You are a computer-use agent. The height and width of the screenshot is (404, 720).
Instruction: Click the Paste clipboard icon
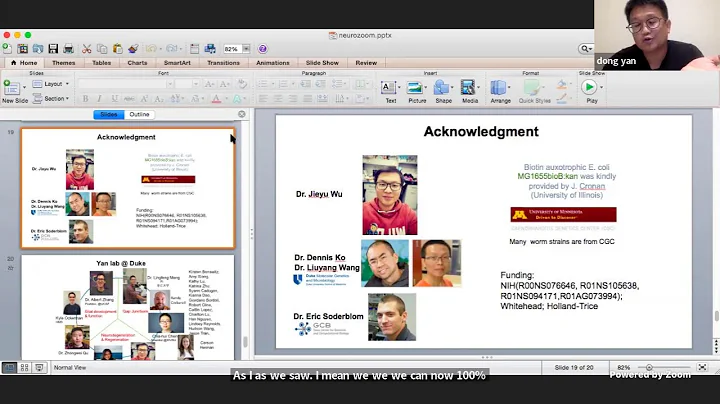pyautogui.click(x=118, y=49)
